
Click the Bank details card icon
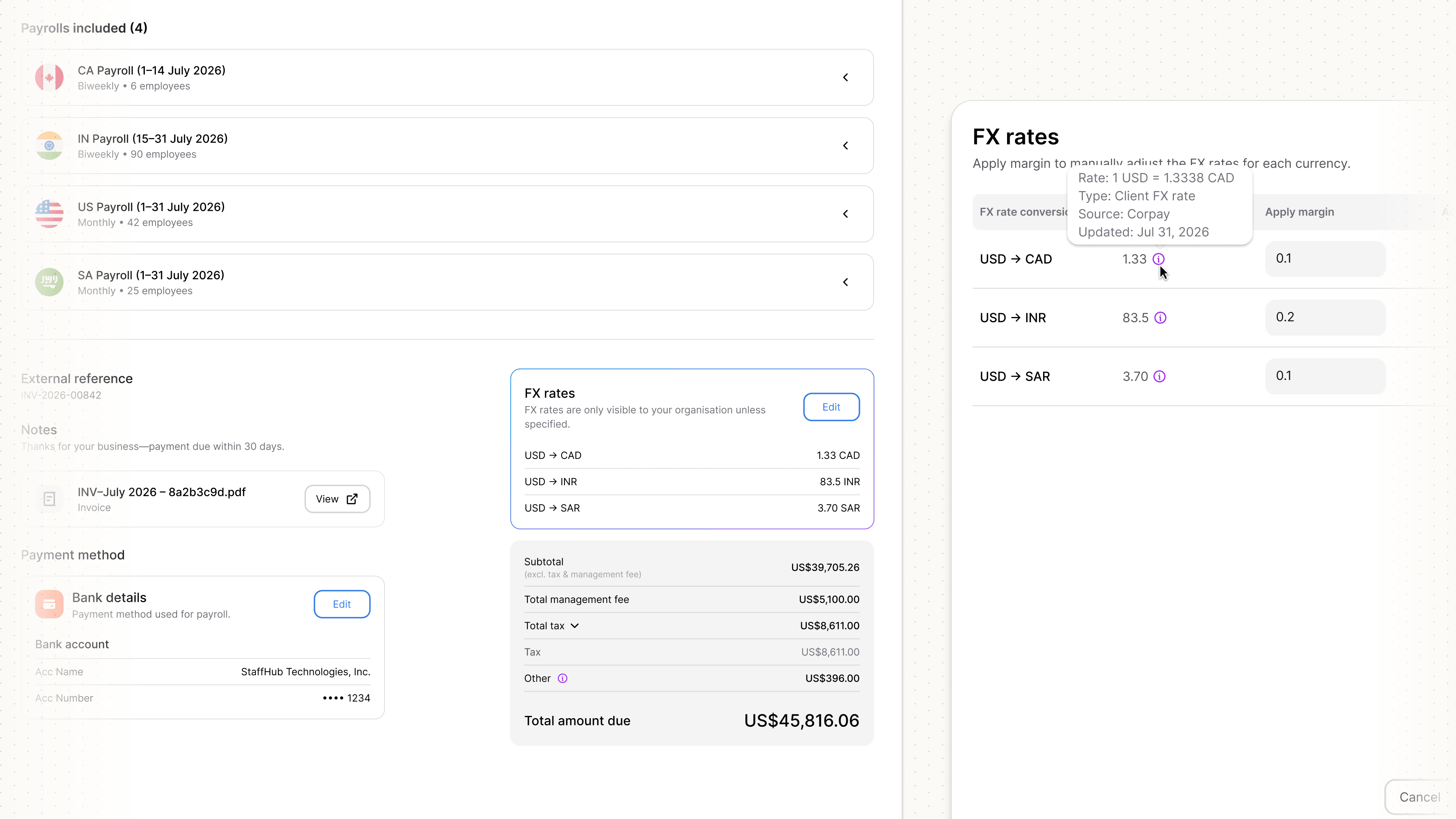pos(49,604)
